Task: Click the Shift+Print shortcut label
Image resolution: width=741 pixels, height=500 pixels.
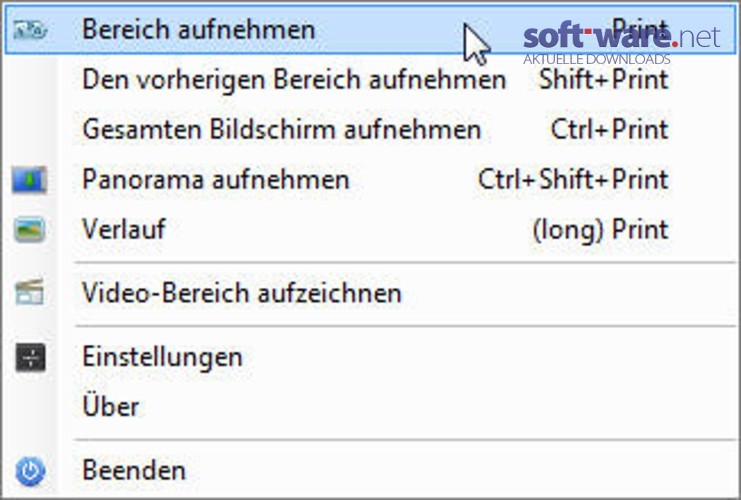Action: [x=604, y=79]
